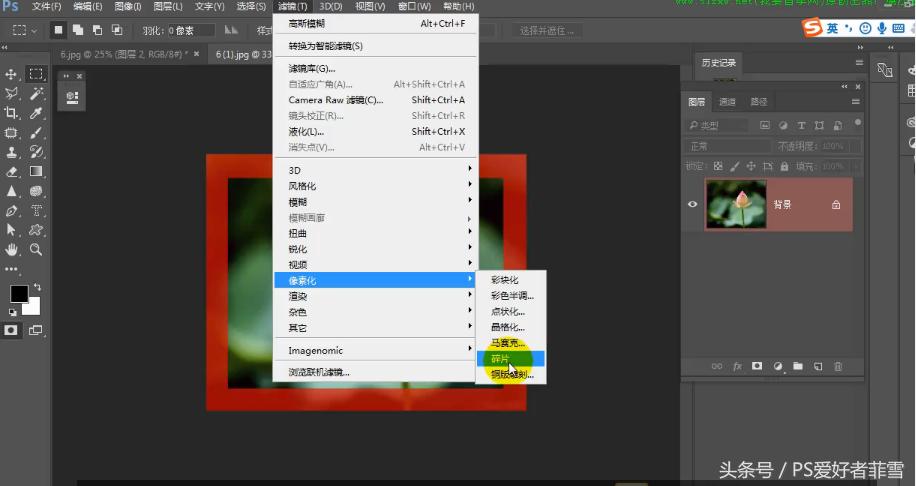
Task: Click the foreground black color swatch
Action: coord(18,293)
